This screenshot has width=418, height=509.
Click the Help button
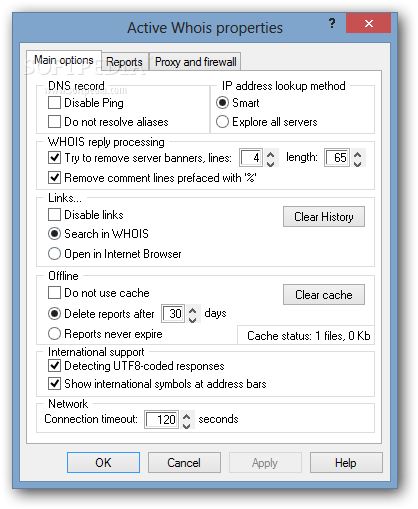pyautogui.click(x=346, y=462)
